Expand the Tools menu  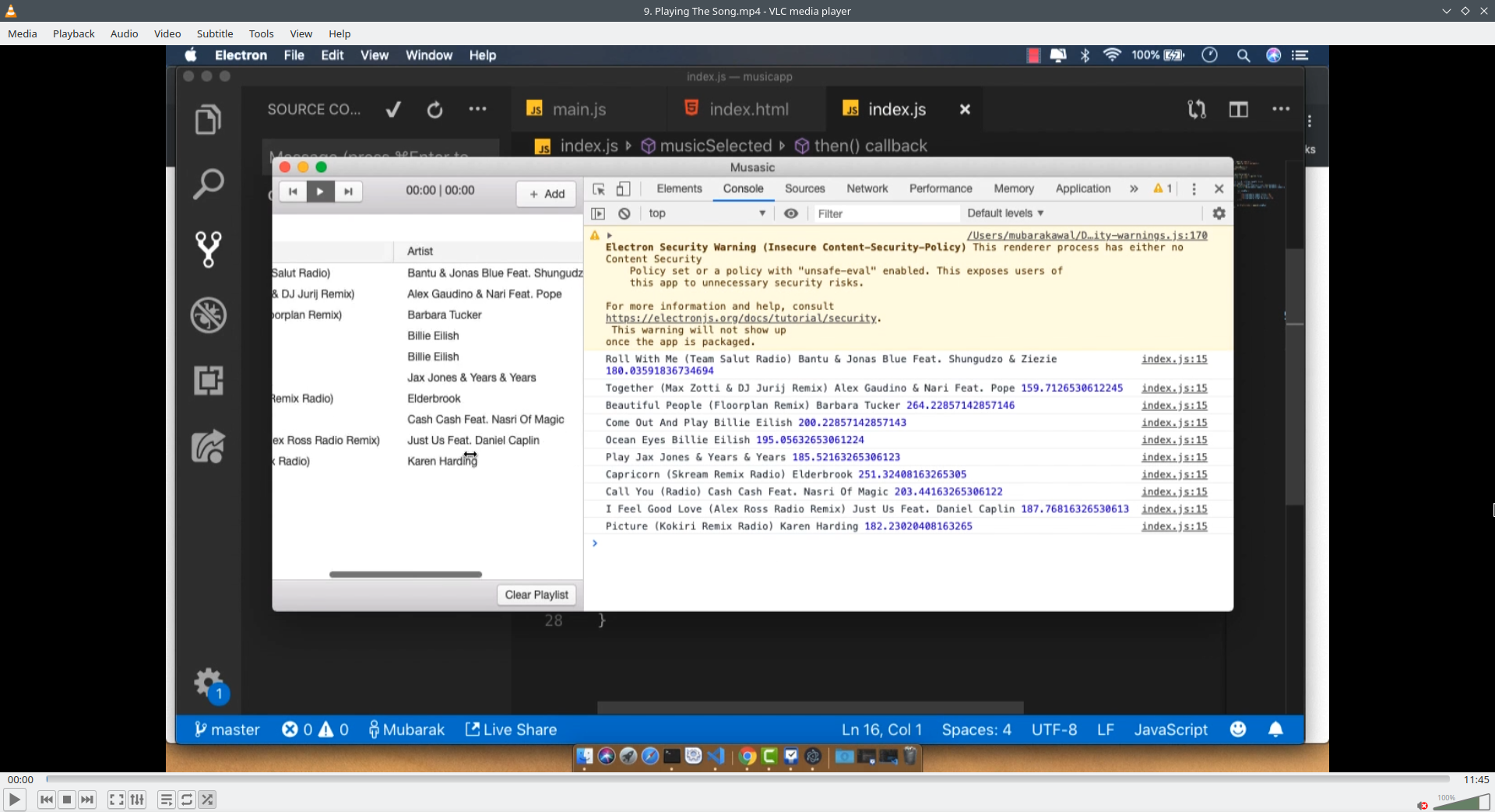261,33
